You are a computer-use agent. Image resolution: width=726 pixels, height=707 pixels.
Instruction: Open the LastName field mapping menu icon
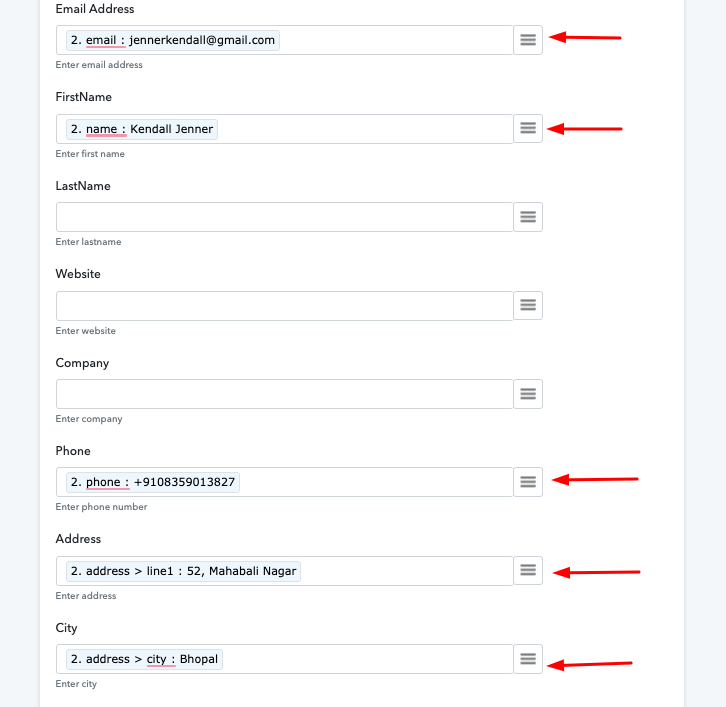tap(528, 217)
